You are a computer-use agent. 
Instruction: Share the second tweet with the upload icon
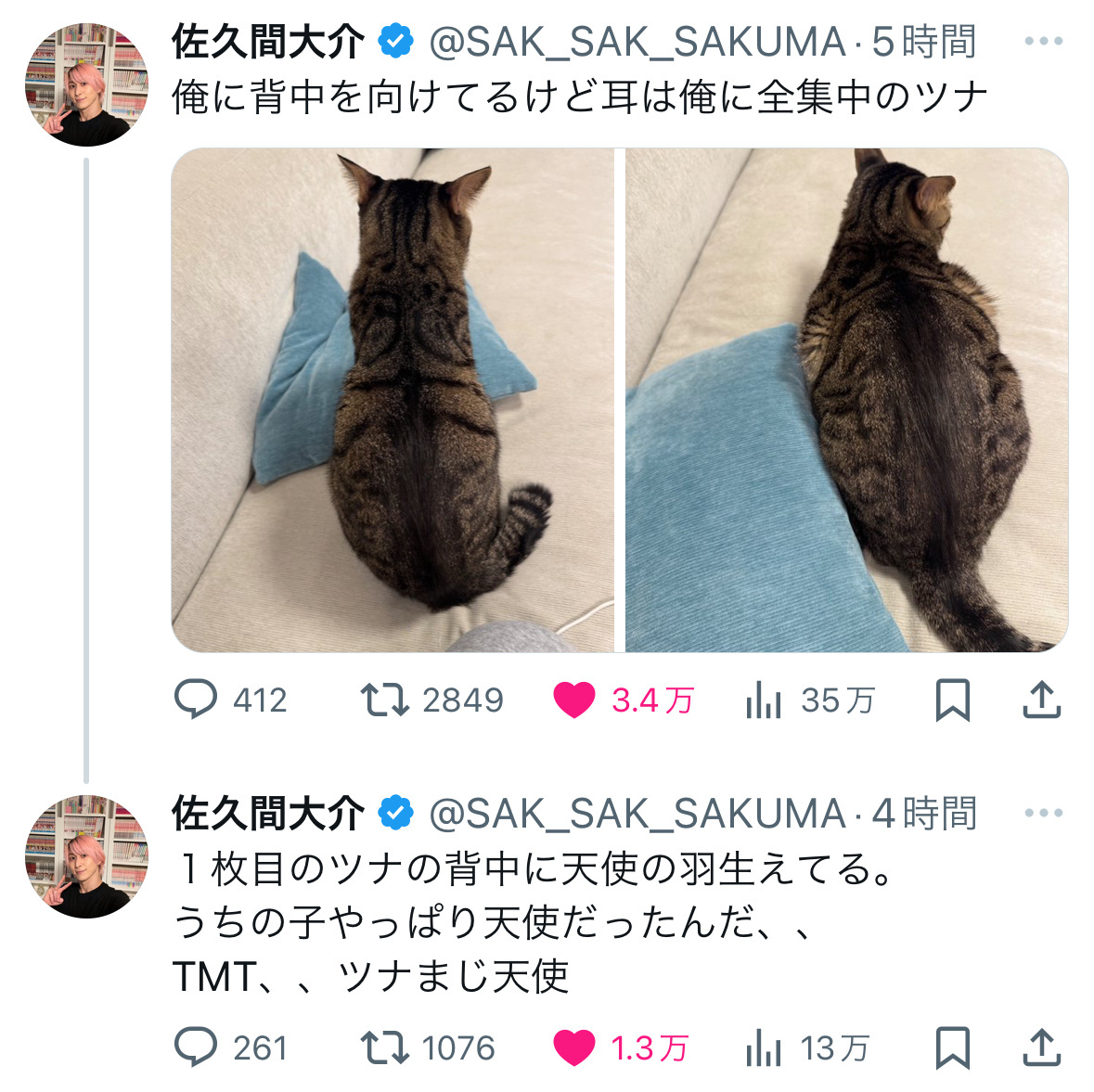[x=1042, y=1048]
